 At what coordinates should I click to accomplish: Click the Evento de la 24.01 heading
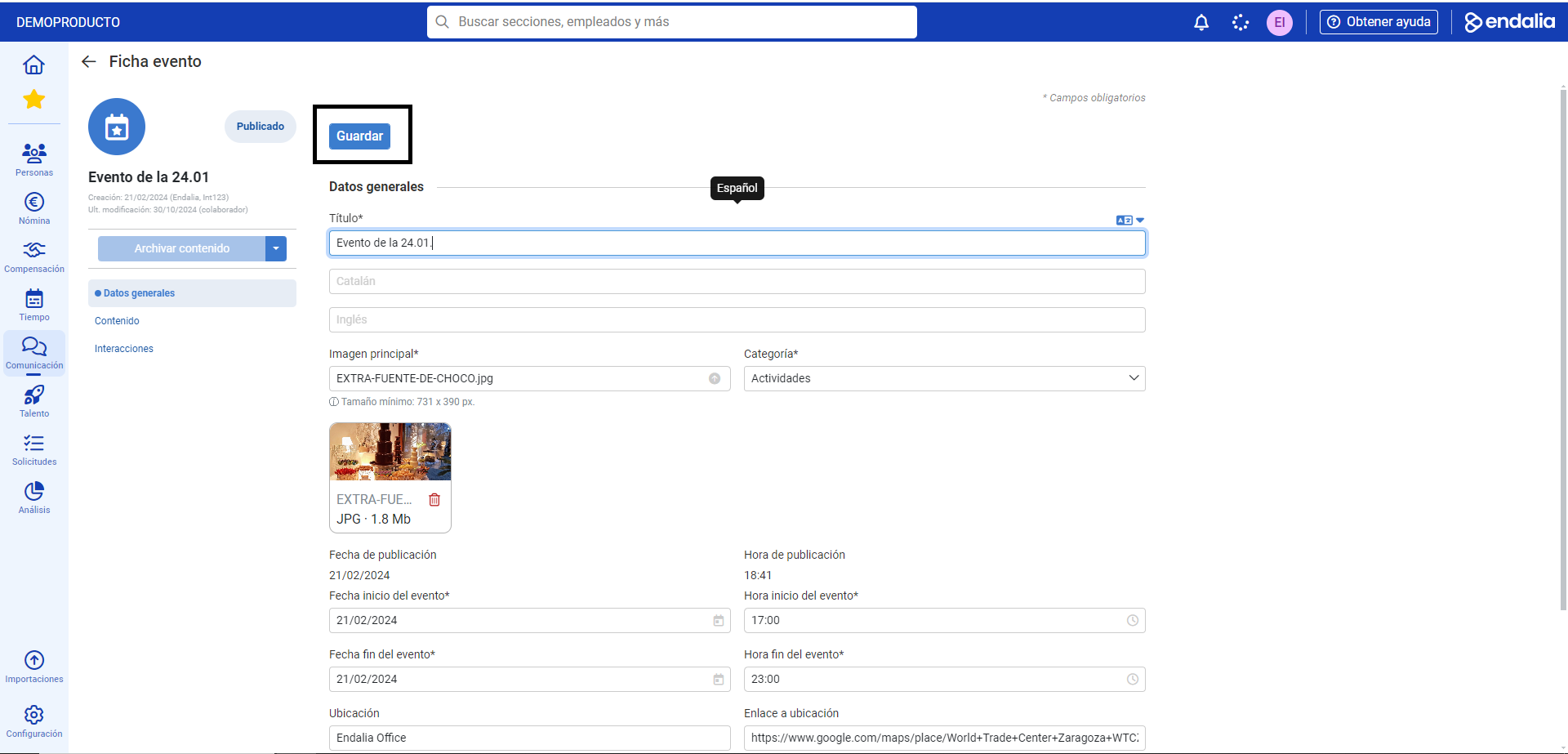[x=149, y=177]
